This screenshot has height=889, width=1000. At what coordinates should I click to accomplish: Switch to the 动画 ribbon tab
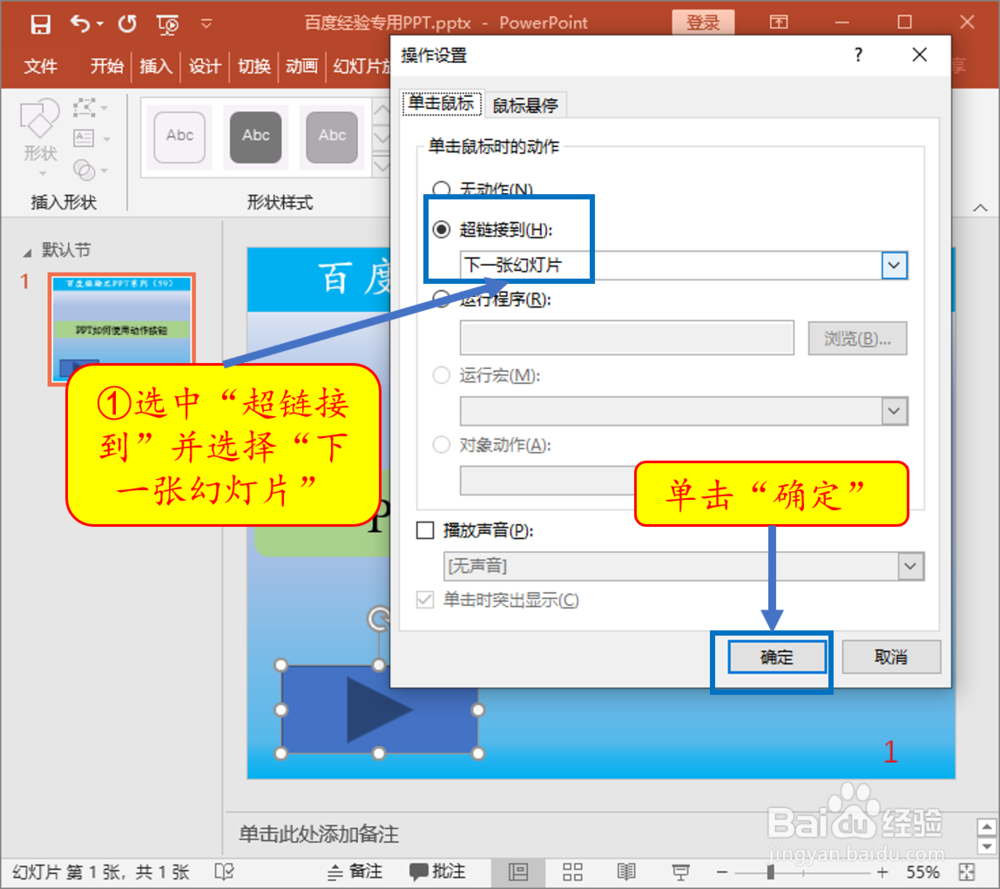pos(302,66)
